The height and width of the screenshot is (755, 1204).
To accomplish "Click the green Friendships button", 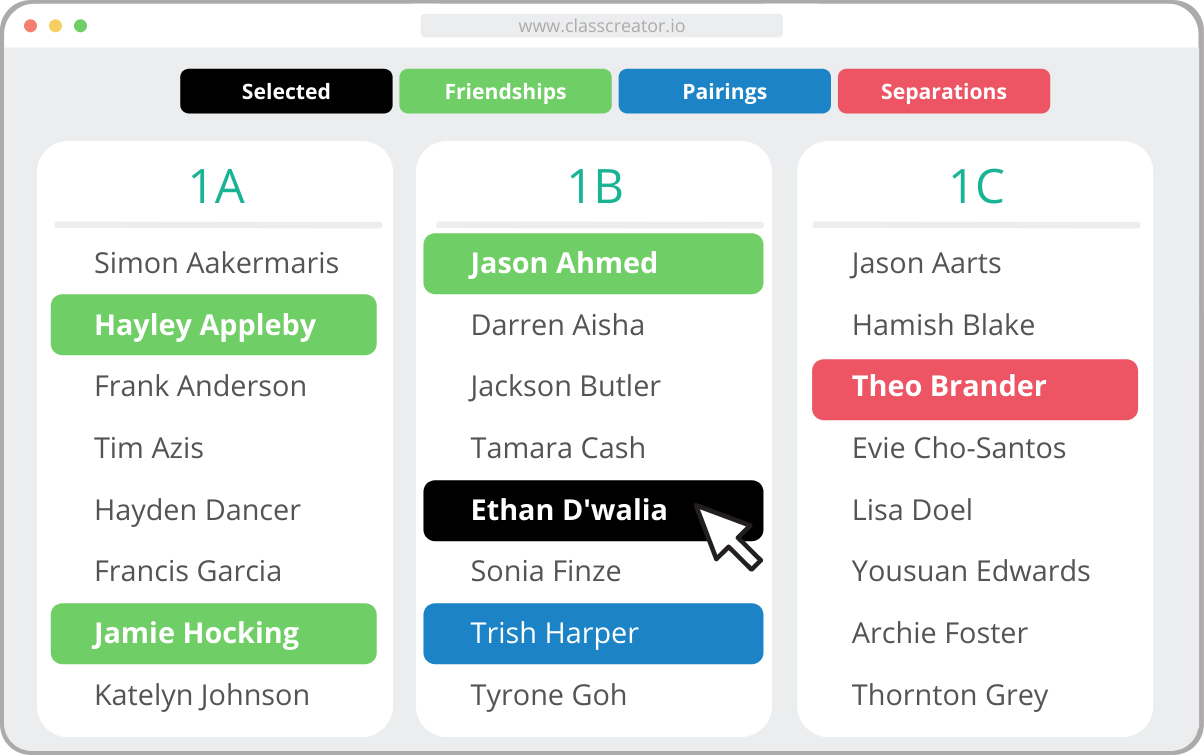I will (x=505, y=91).
